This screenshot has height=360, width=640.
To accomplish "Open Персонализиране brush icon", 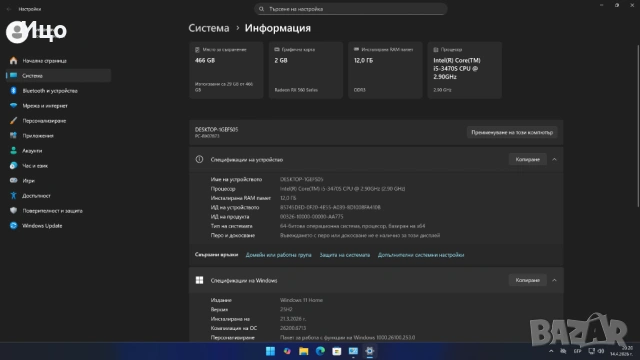I will tap(13, 121).
